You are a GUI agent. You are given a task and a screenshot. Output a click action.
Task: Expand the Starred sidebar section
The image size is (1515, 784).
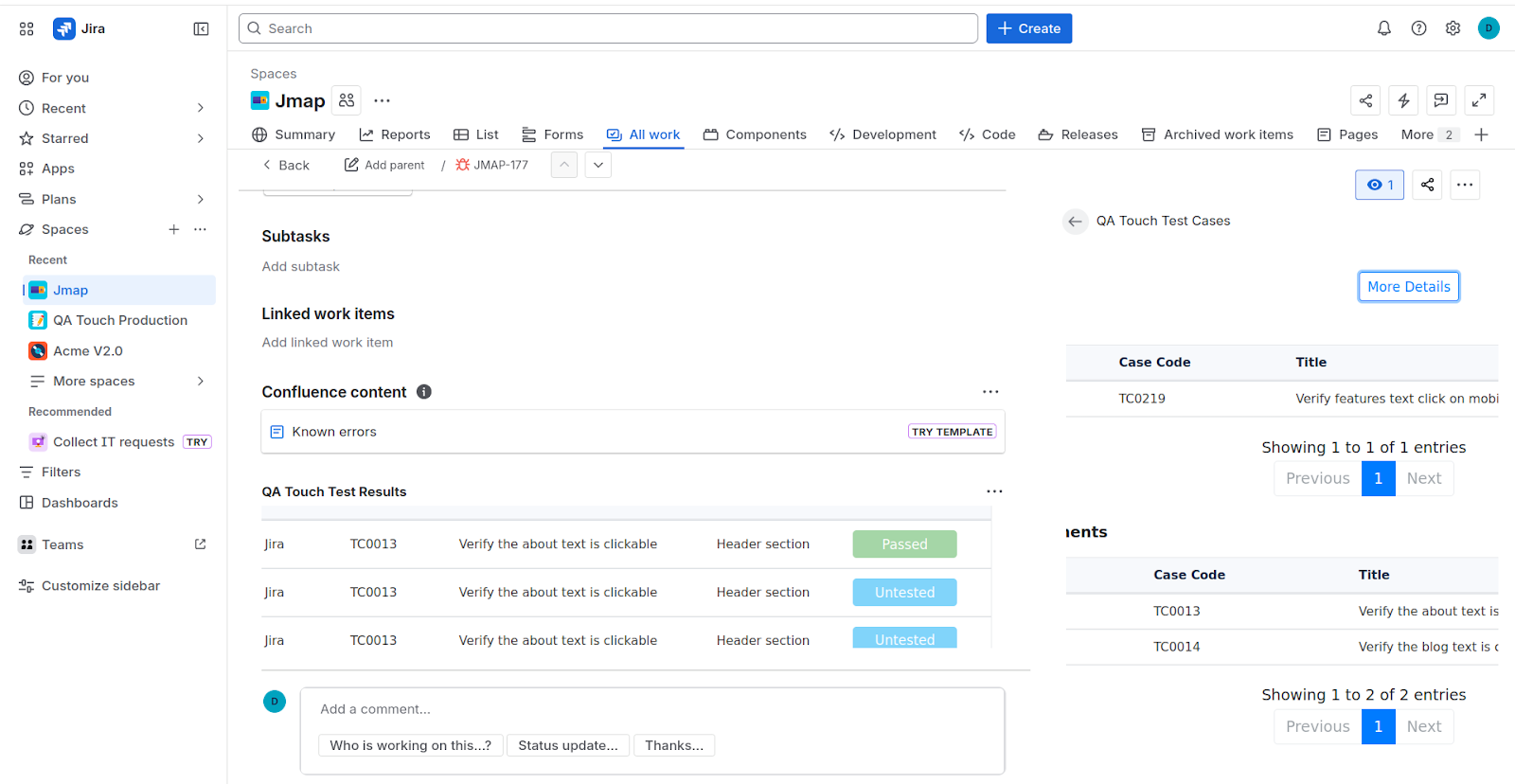[x=200, y=138]
